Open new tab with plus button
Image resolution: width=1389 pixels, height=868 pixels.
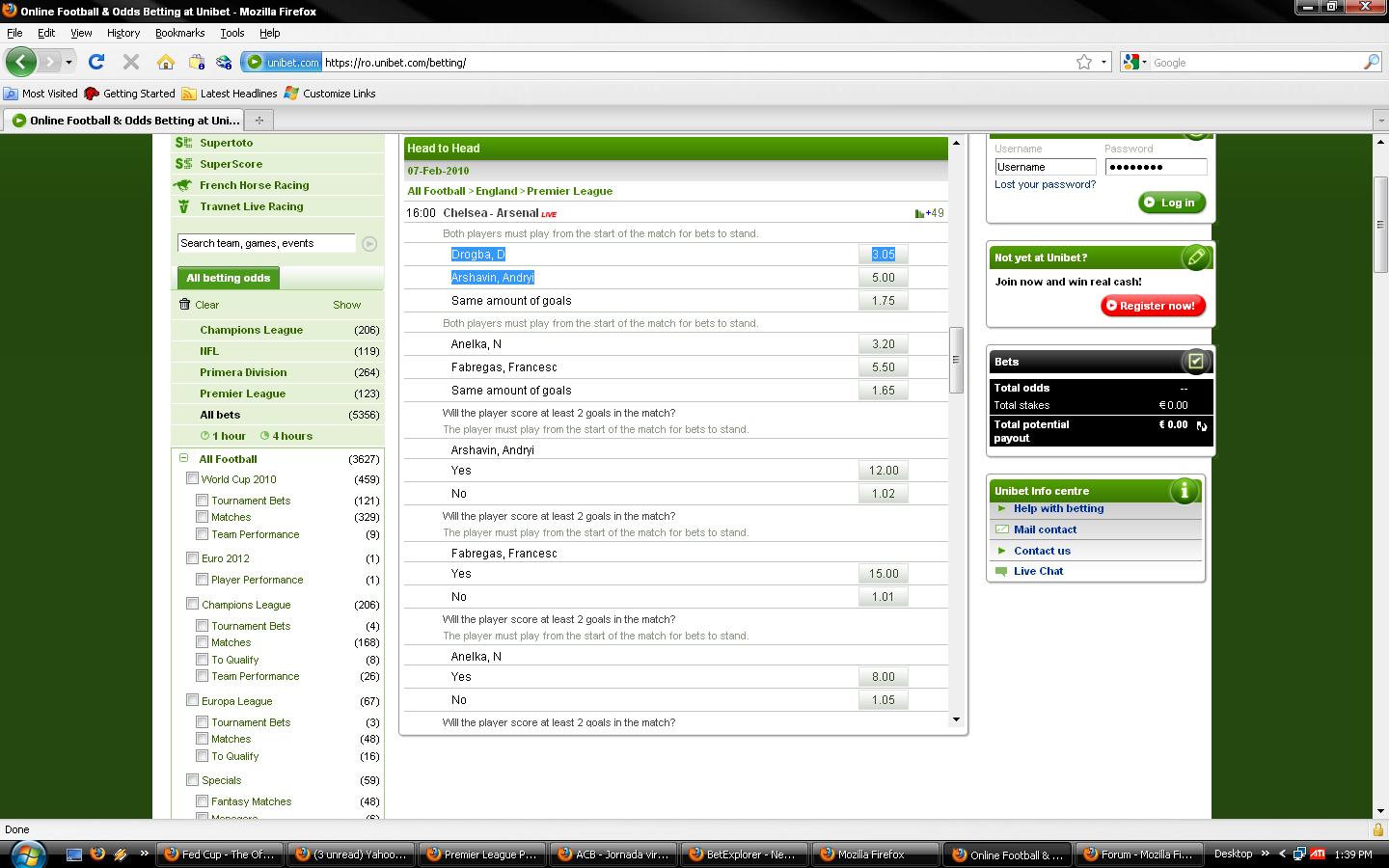259,121
